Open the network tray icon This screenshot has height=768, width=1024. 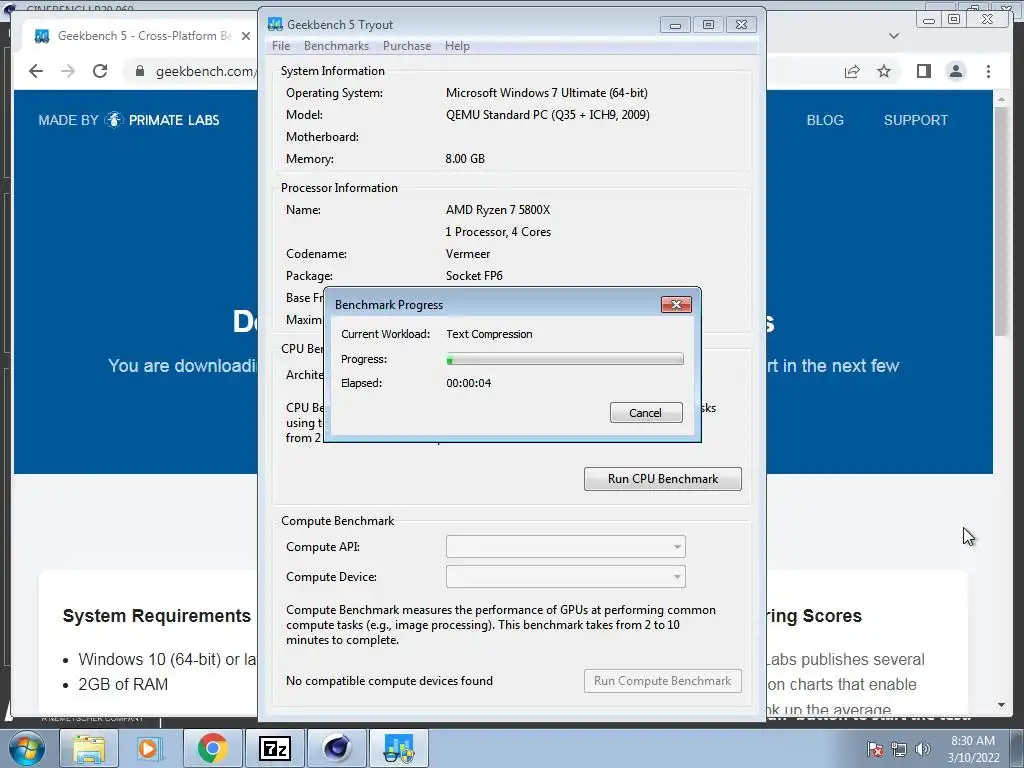[899, 749]
